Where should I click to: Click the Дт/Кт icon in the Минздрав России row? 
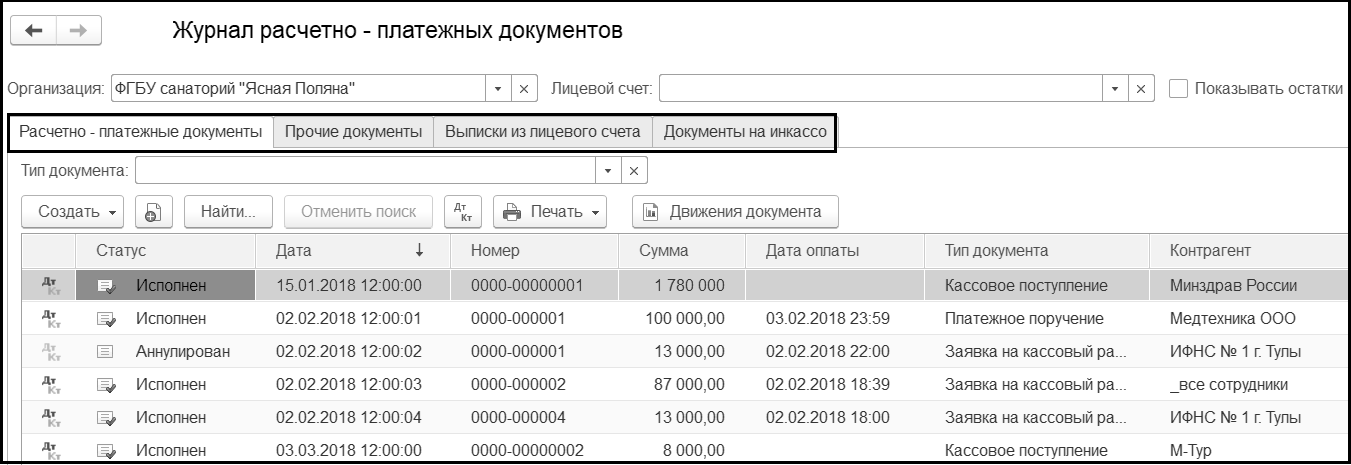pos(49,286)
